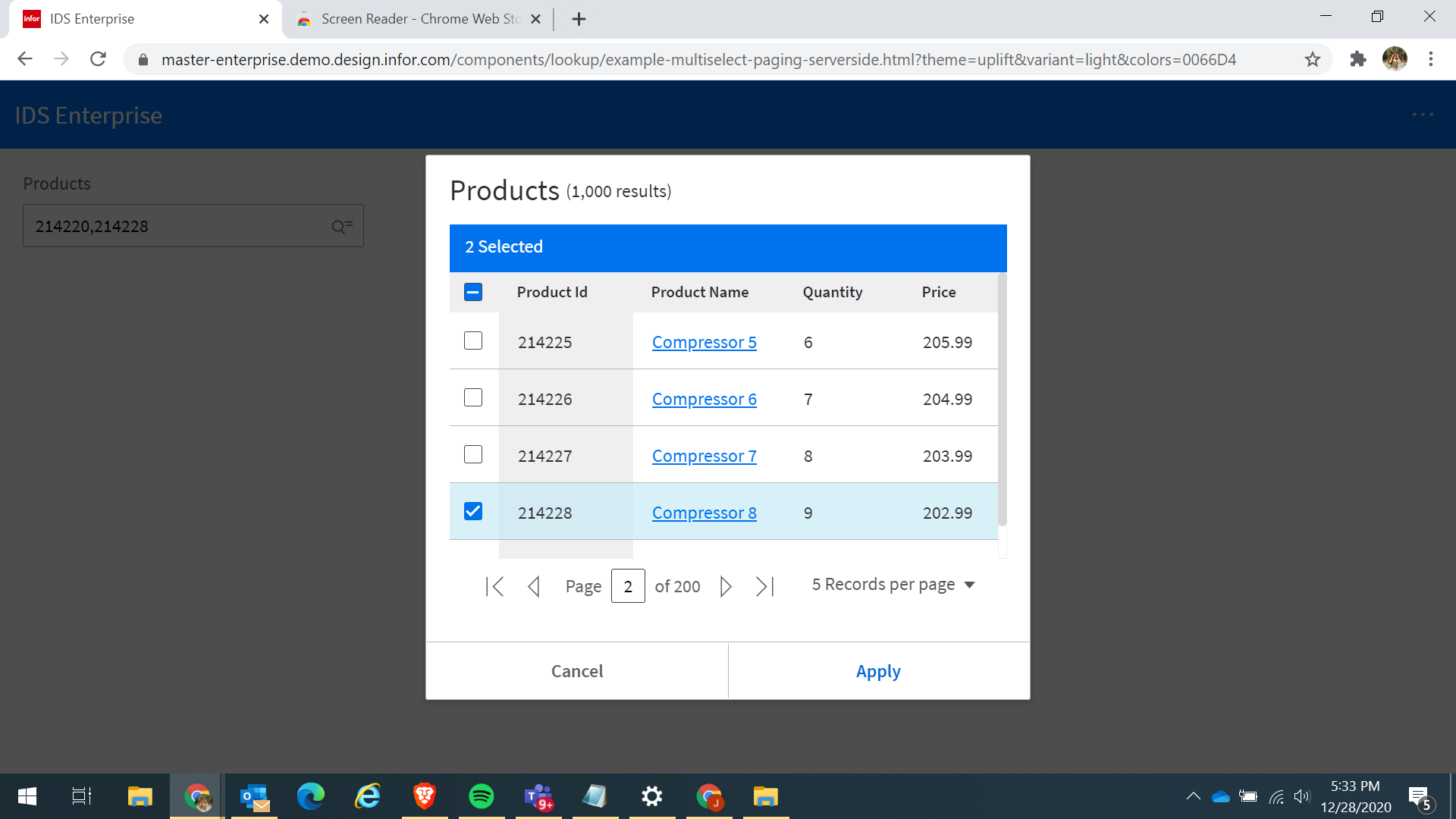Toggle the select-all header checkbox
The image size is (1456, 819).
pyautogui.click(x=473, y=292)
